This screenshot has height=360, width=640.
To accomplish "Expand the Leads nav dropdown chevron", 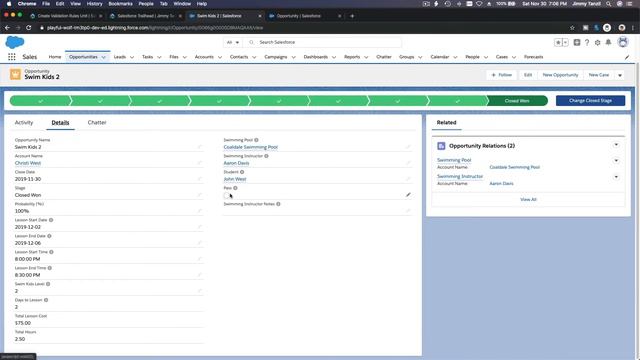I will (x=132, y=57).
